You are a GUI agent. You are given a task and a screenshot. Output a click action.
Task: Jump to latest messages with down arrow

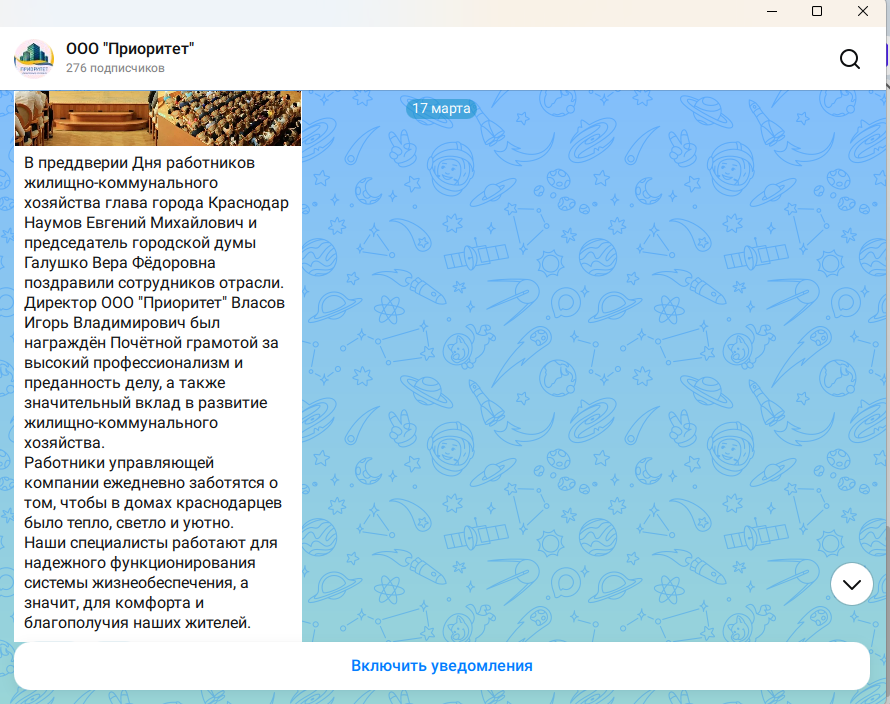point(851,584)
